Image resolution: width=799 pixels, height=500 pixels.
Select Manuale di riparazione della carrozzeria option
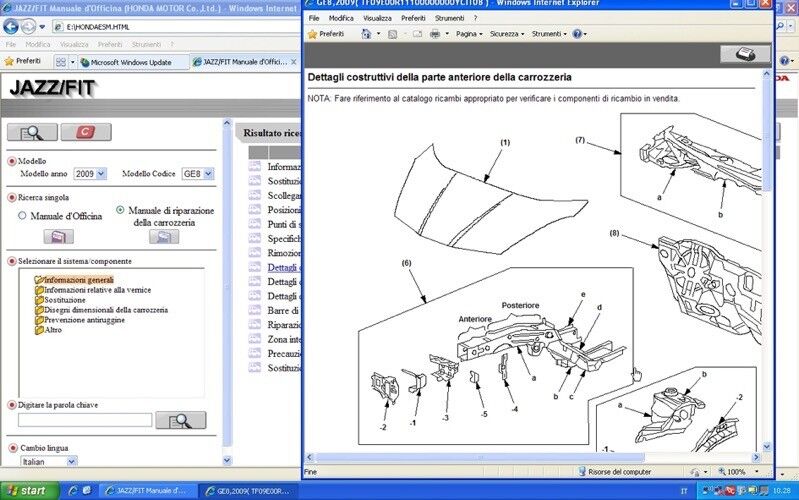click(121, 211)
